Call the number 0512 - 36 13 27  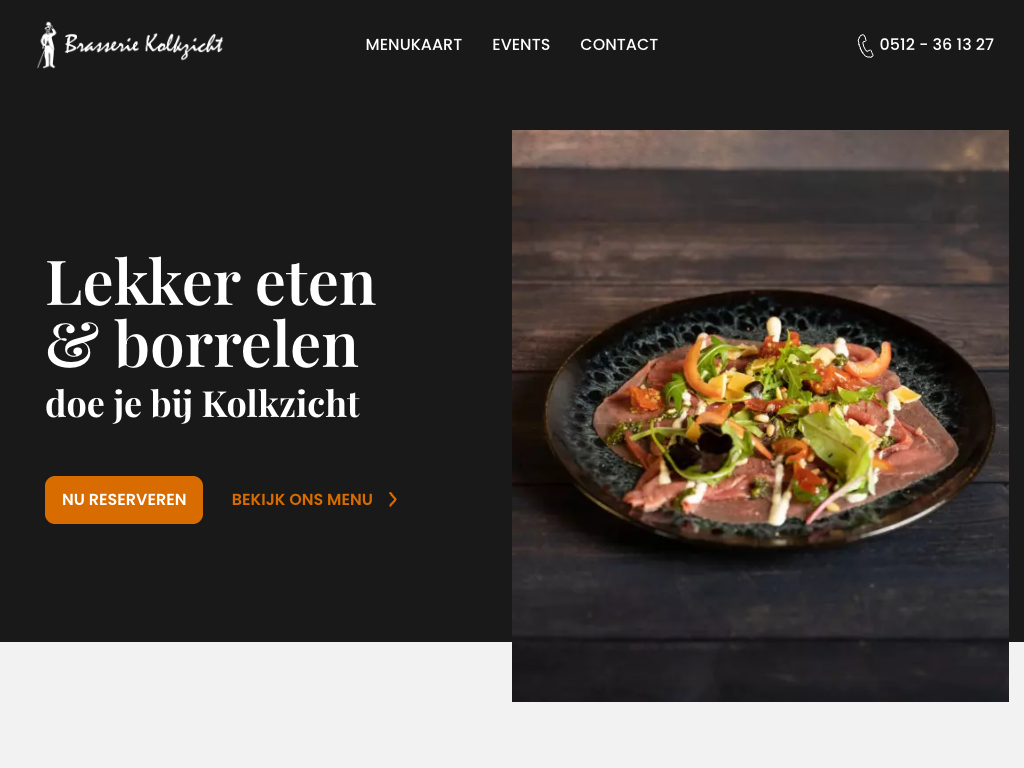pos(936,44)
